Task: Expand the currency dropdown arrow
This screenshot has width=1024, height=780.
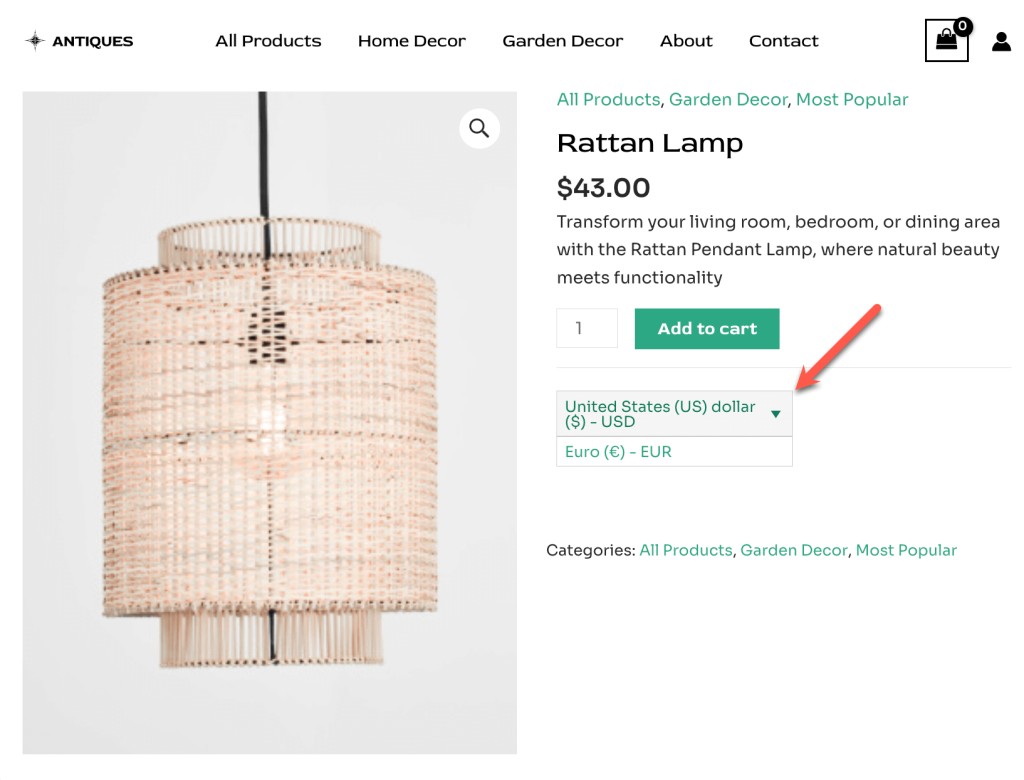Action: point(776,414)
